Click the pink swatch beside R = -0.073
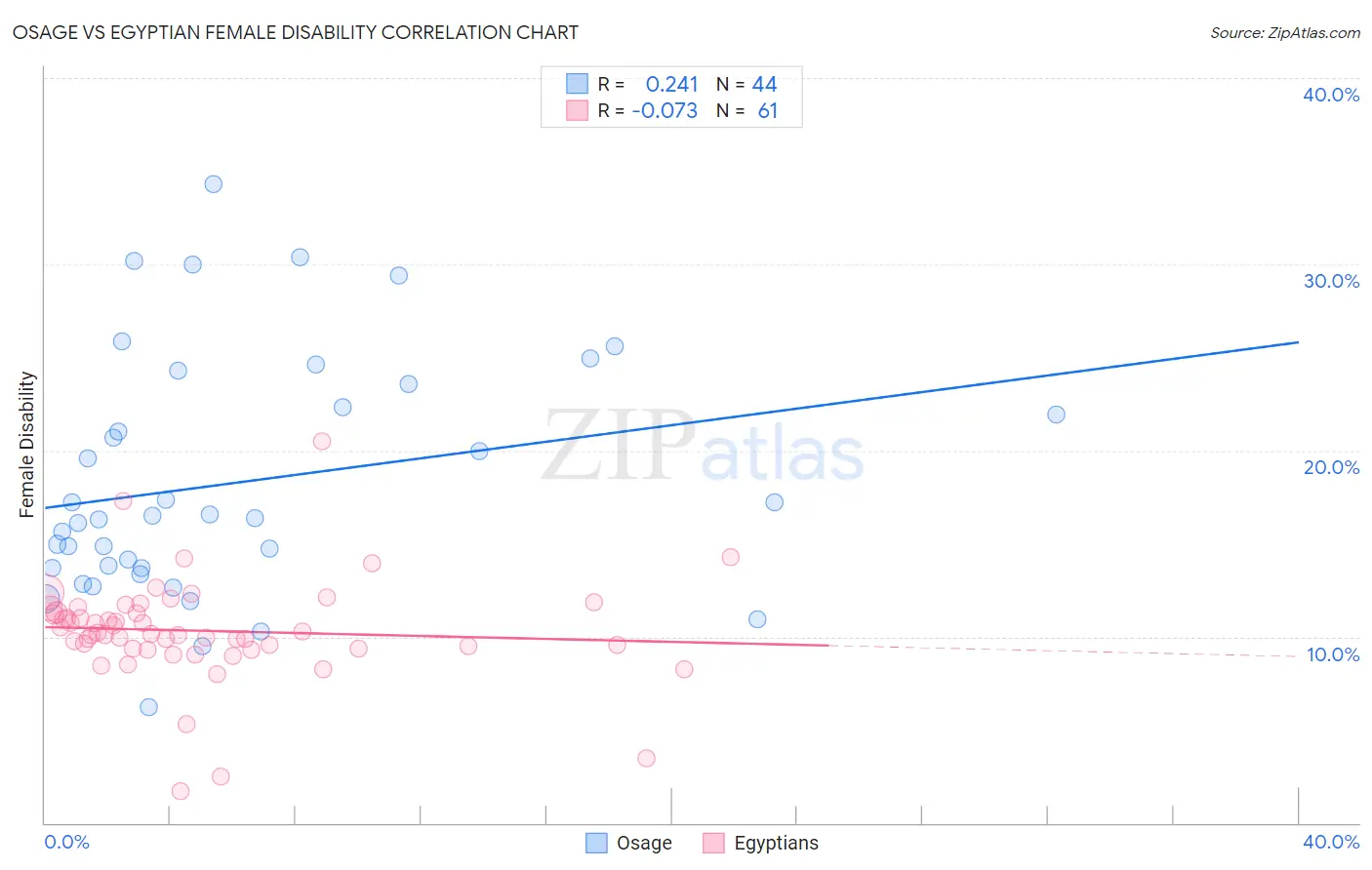The width and height of the screenshot is (1372, 870). click(x=577, y=110)
